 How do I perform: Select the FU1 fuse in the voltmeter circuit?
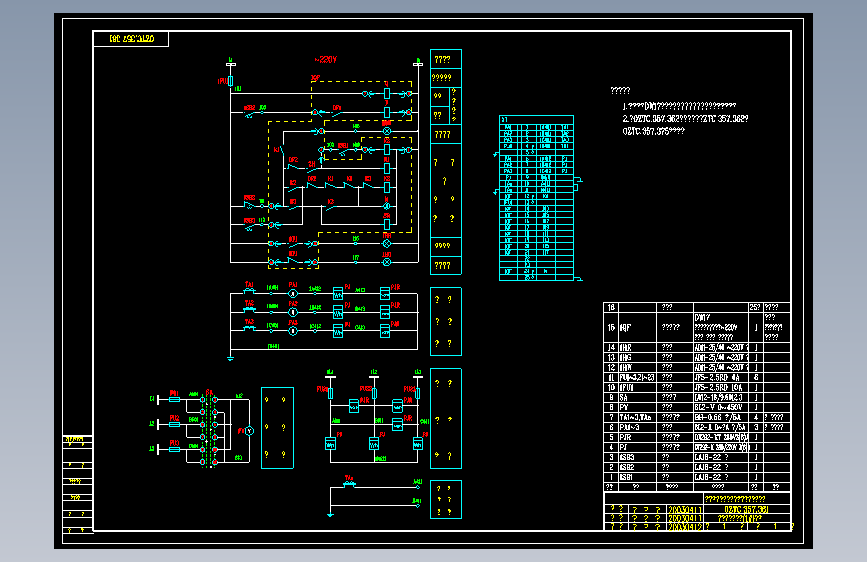click(174, 399)
